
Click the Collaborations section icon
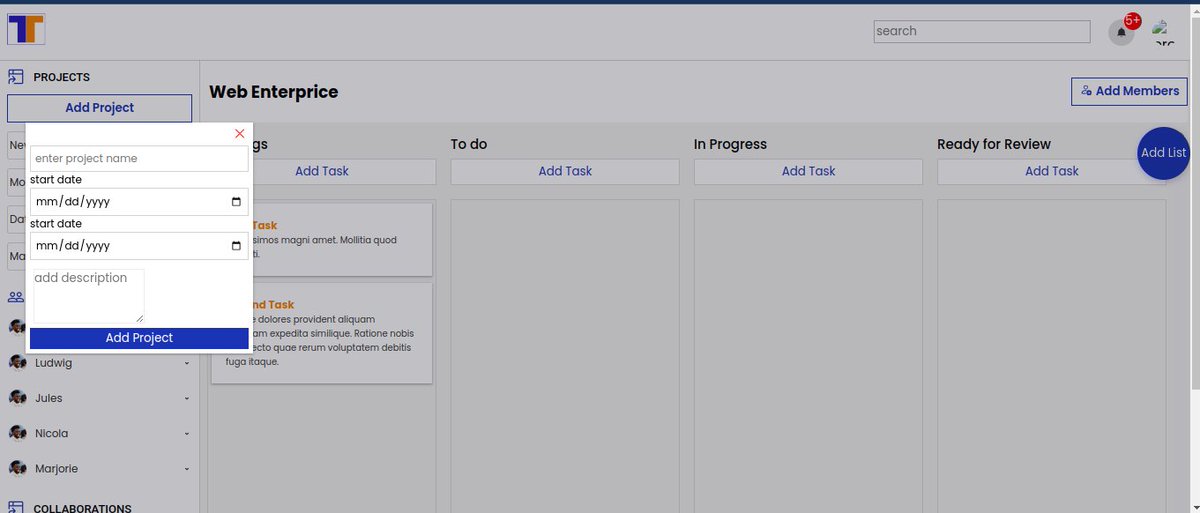16,508
